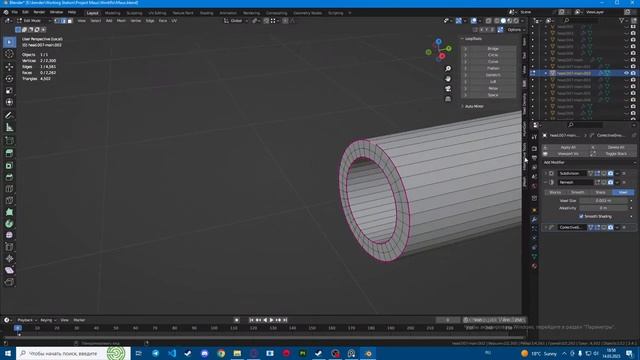Screen dimensions: 640x360
Task: Click LoopTools Circle button
Action: (493, 55)
